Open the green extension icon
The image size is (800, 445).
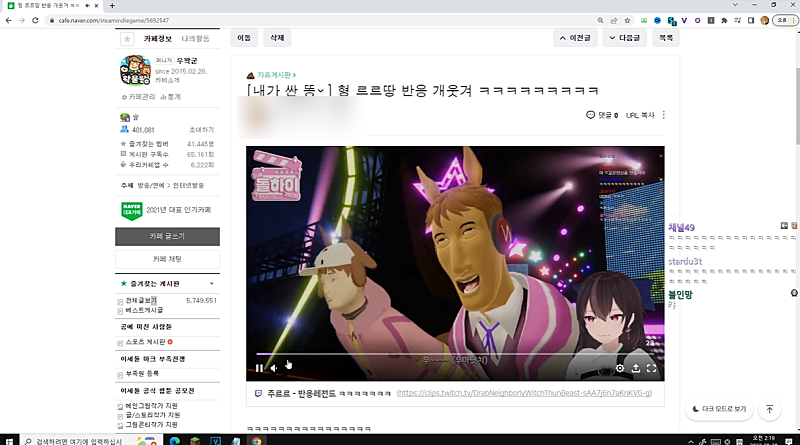tap(644, 20)
